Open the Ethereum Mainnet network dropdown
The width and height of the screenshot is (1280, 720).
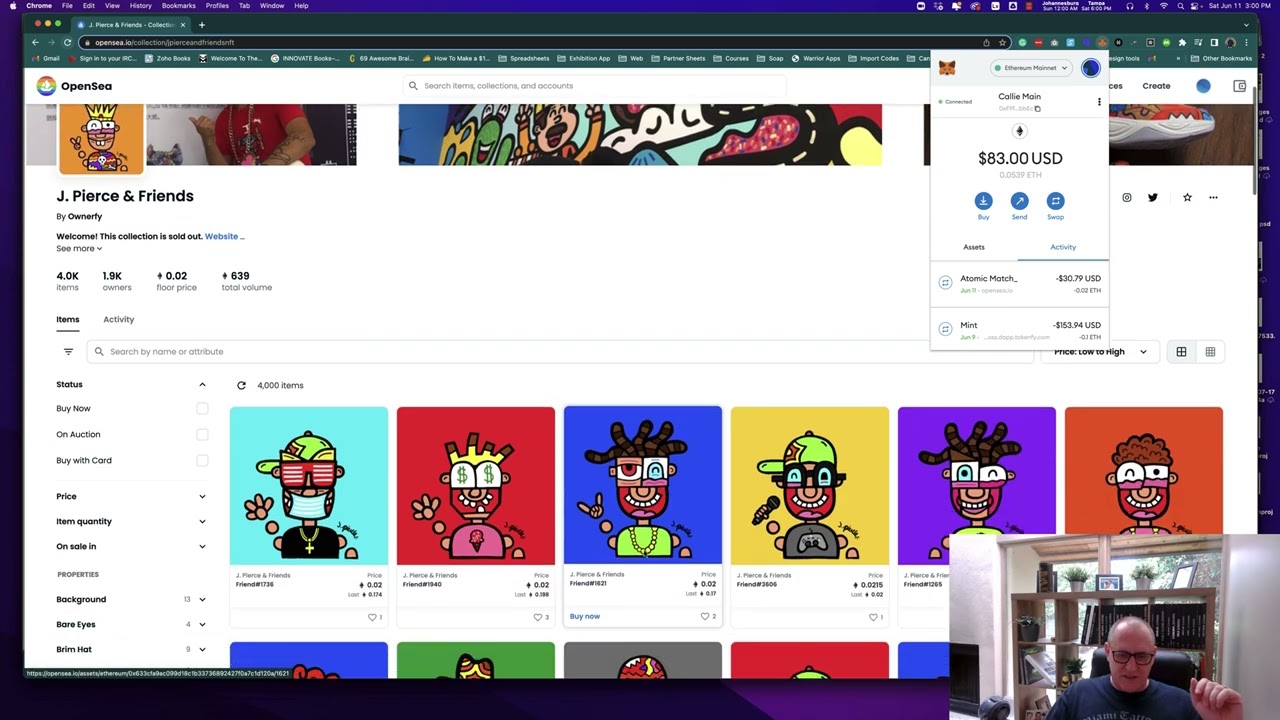(1030, 68)
